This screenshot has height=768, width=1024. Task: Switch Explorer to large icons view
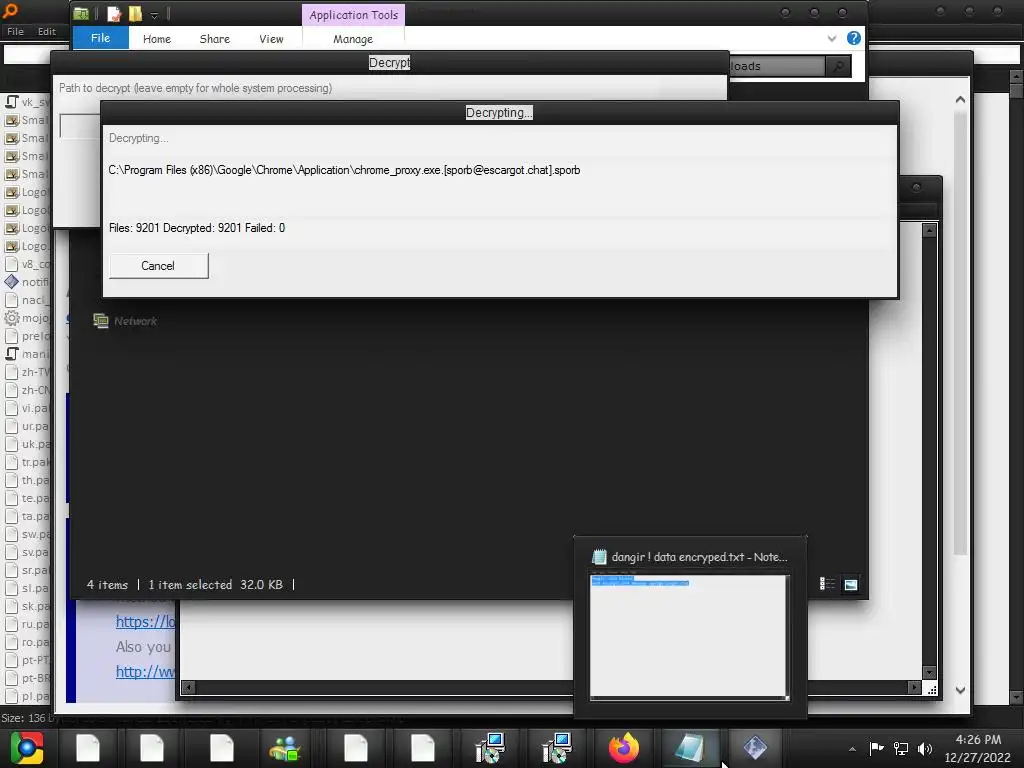pos(850,584)
